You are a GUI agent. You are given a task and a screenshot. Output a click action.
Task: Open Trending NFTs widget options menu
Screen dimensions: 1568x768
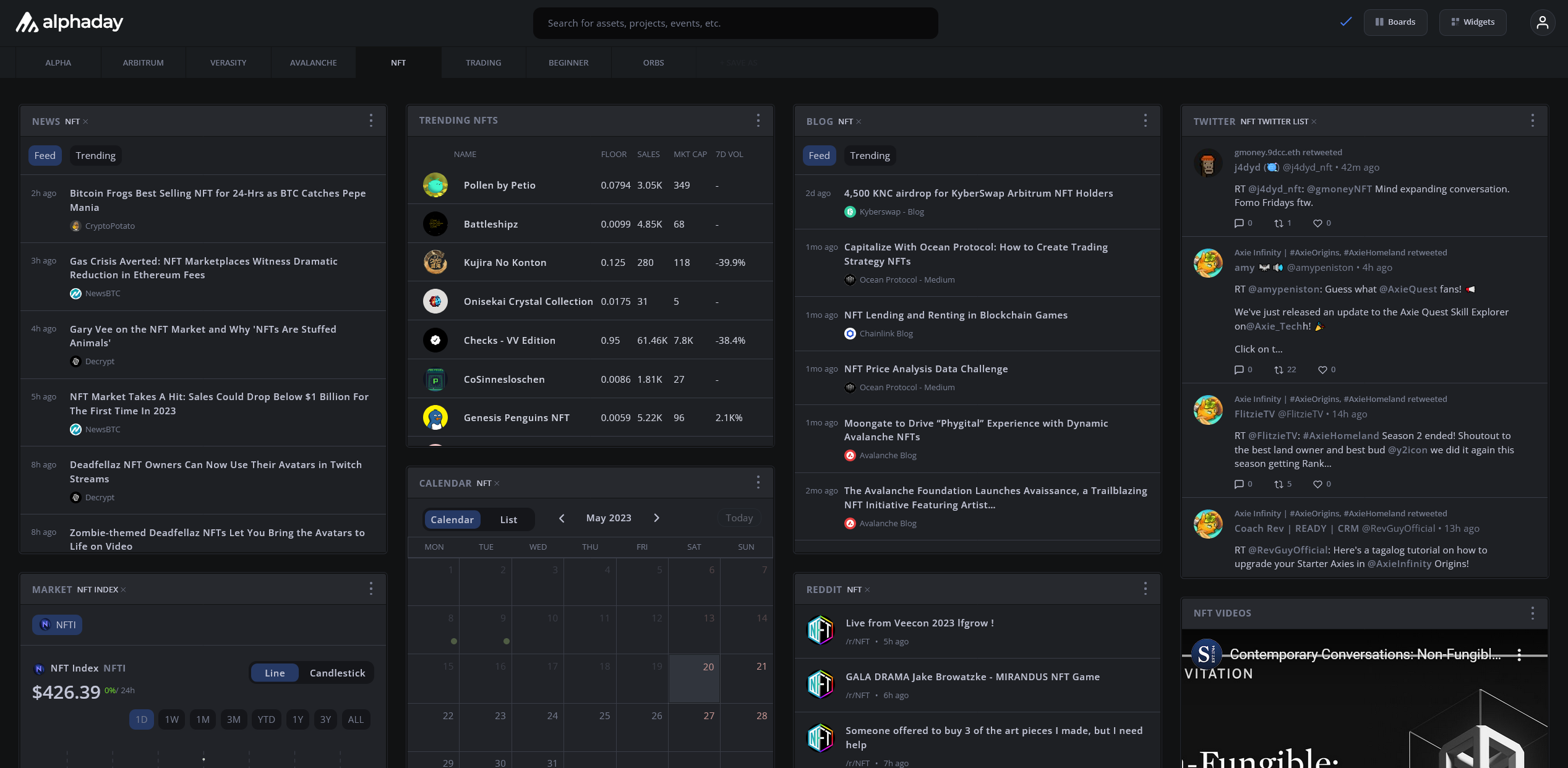tap(758, 121)
